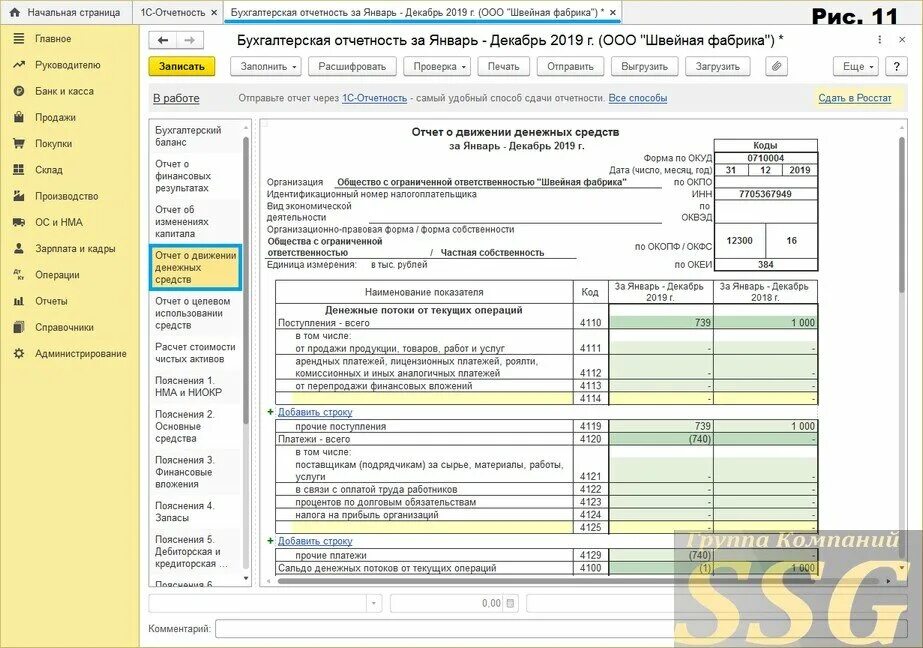This screenshot has width=923, height=648.
Task: Open the В работе status link
Action: [176, 98]
